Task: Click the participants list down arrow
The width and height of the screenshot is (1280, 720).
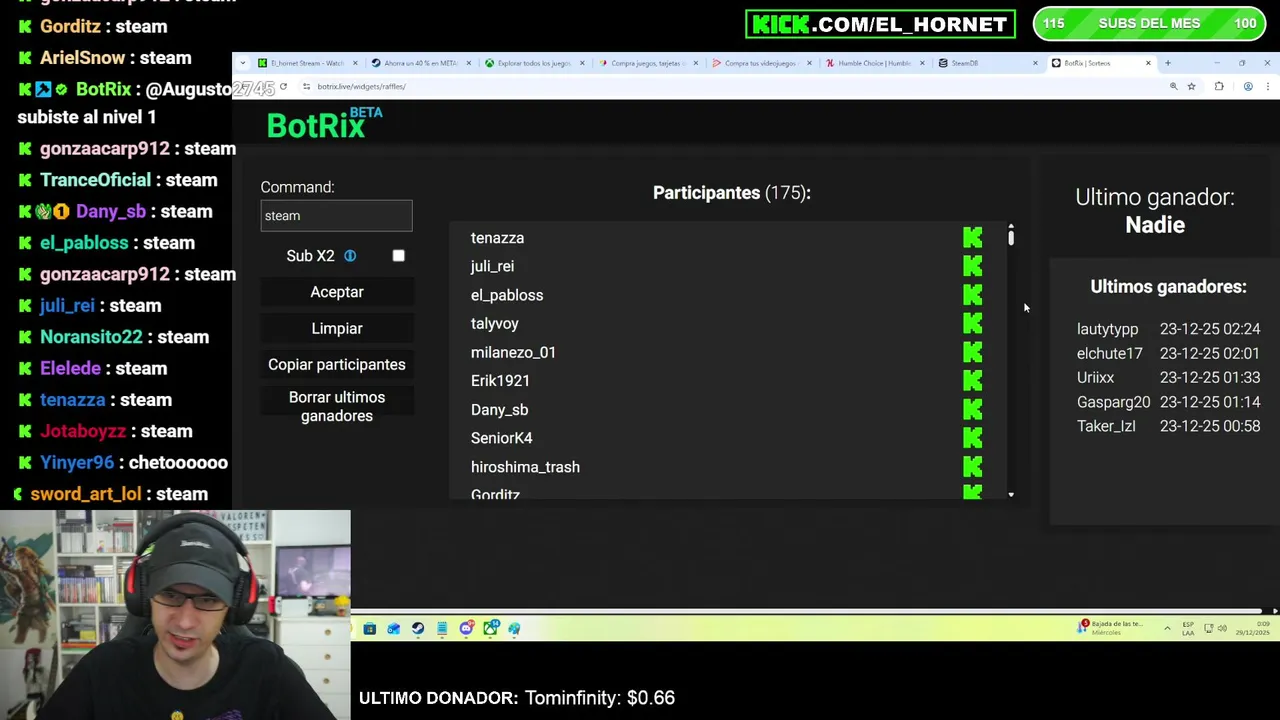Action: (x=1011, y=494)
